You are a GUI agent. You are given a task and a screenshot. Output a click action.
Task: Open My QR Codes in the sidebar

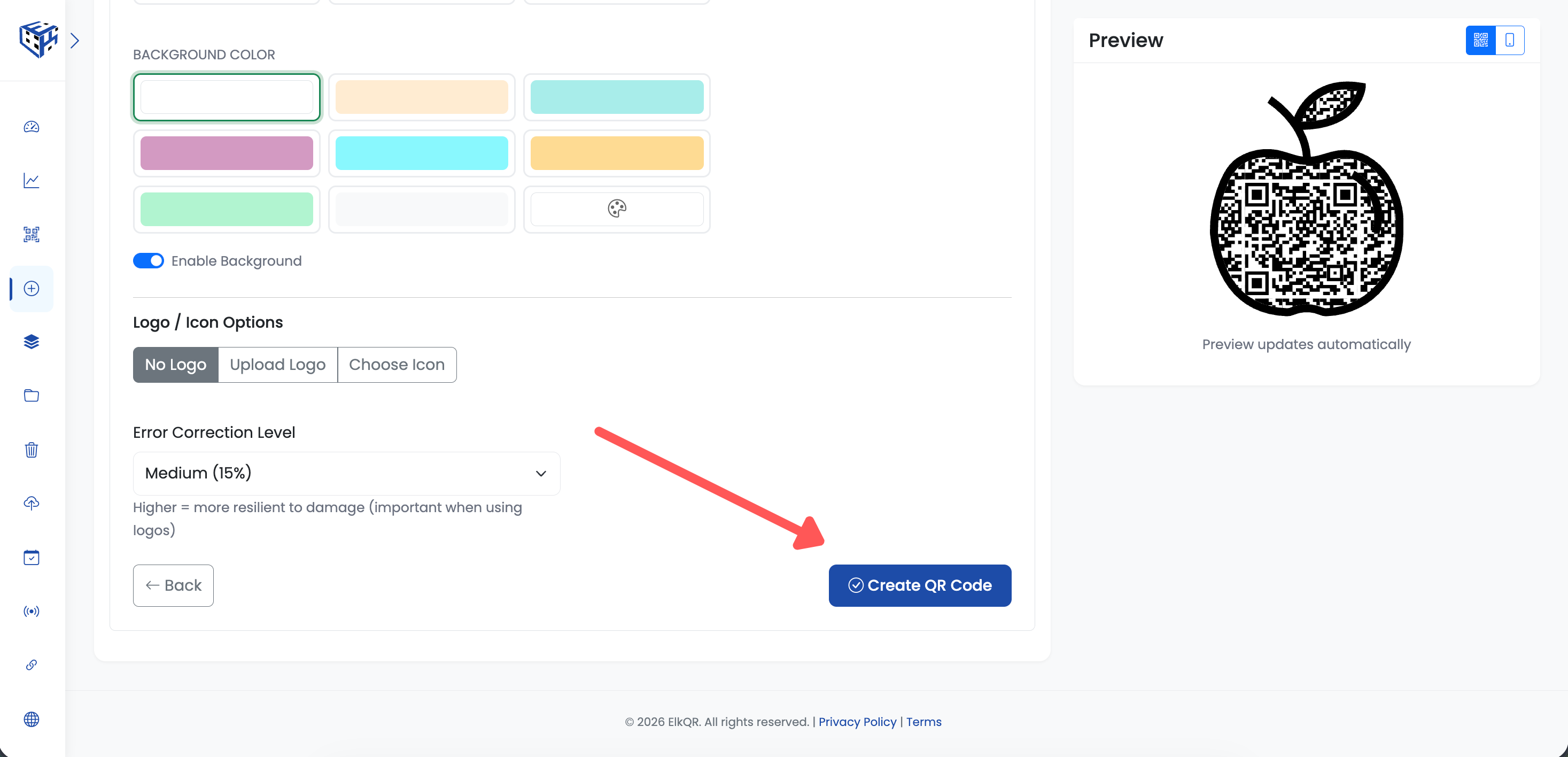coord(31,235)
